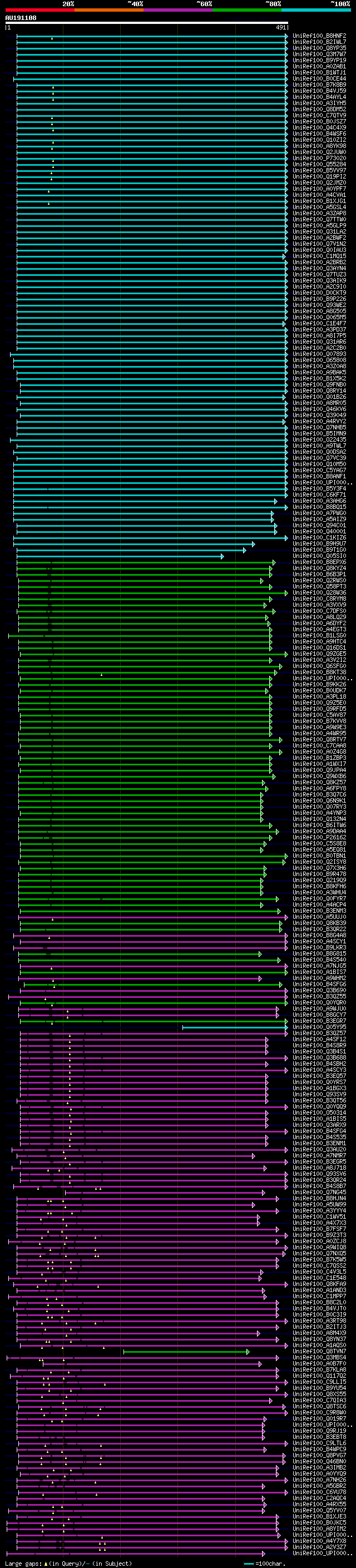The height and width of the screenshot is (1568, 356).
Task: Click the query end position 491
Action: (280, 27)
